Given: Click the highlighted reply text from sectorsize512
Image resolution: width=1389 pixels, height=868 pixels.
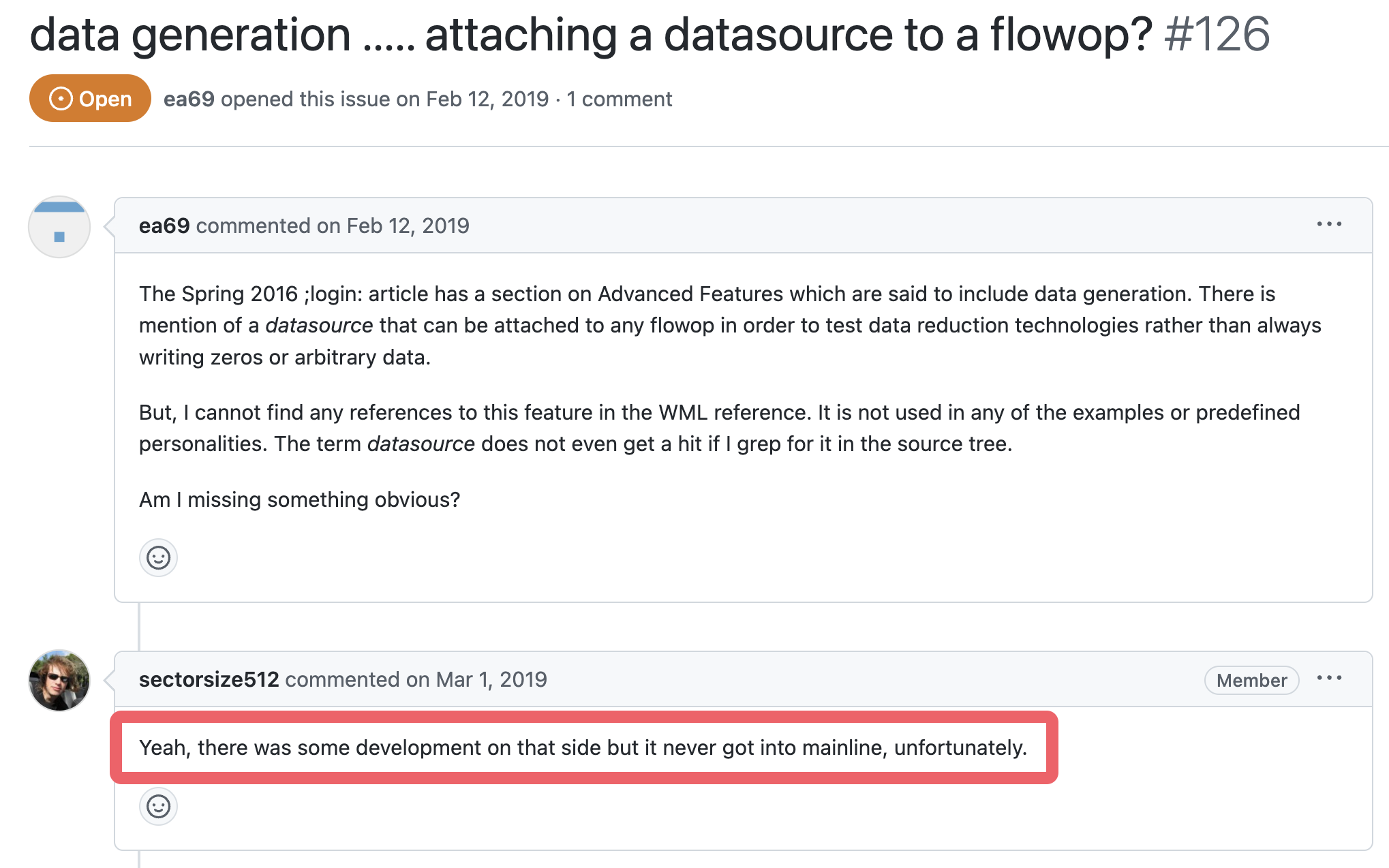Looking at the screenshot, I should pyautogui.click(x=583, y=747).
